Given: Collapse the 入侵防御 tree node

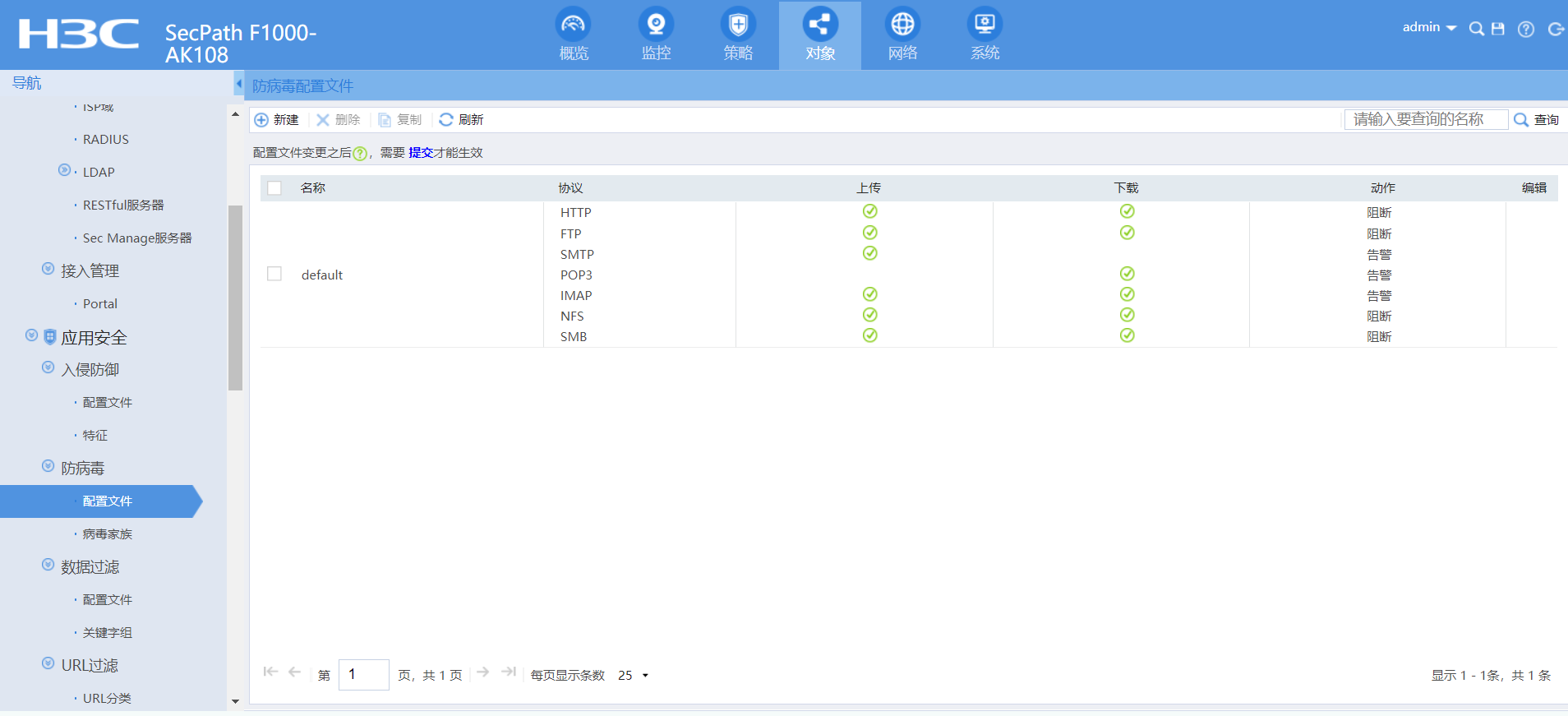Looking at the screenshot, I should pyautogui.click(x=48, y=367).
